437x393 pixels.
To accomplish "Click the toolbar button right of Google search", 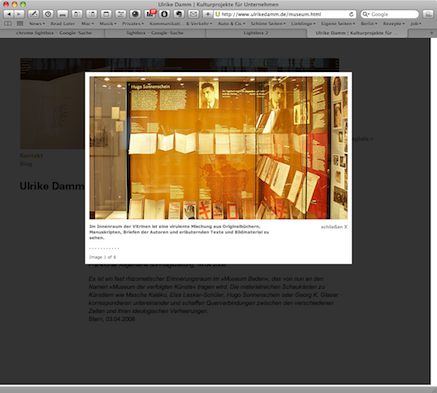I will click(x=427, y=14).
